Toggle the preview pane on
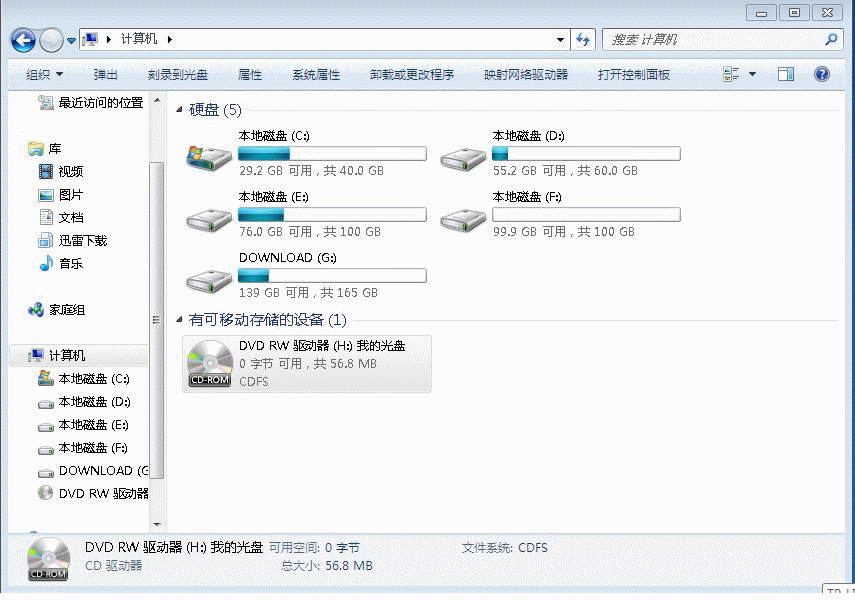Image resolution: width=855 pixels, height=600 pixels. (786, 73)
